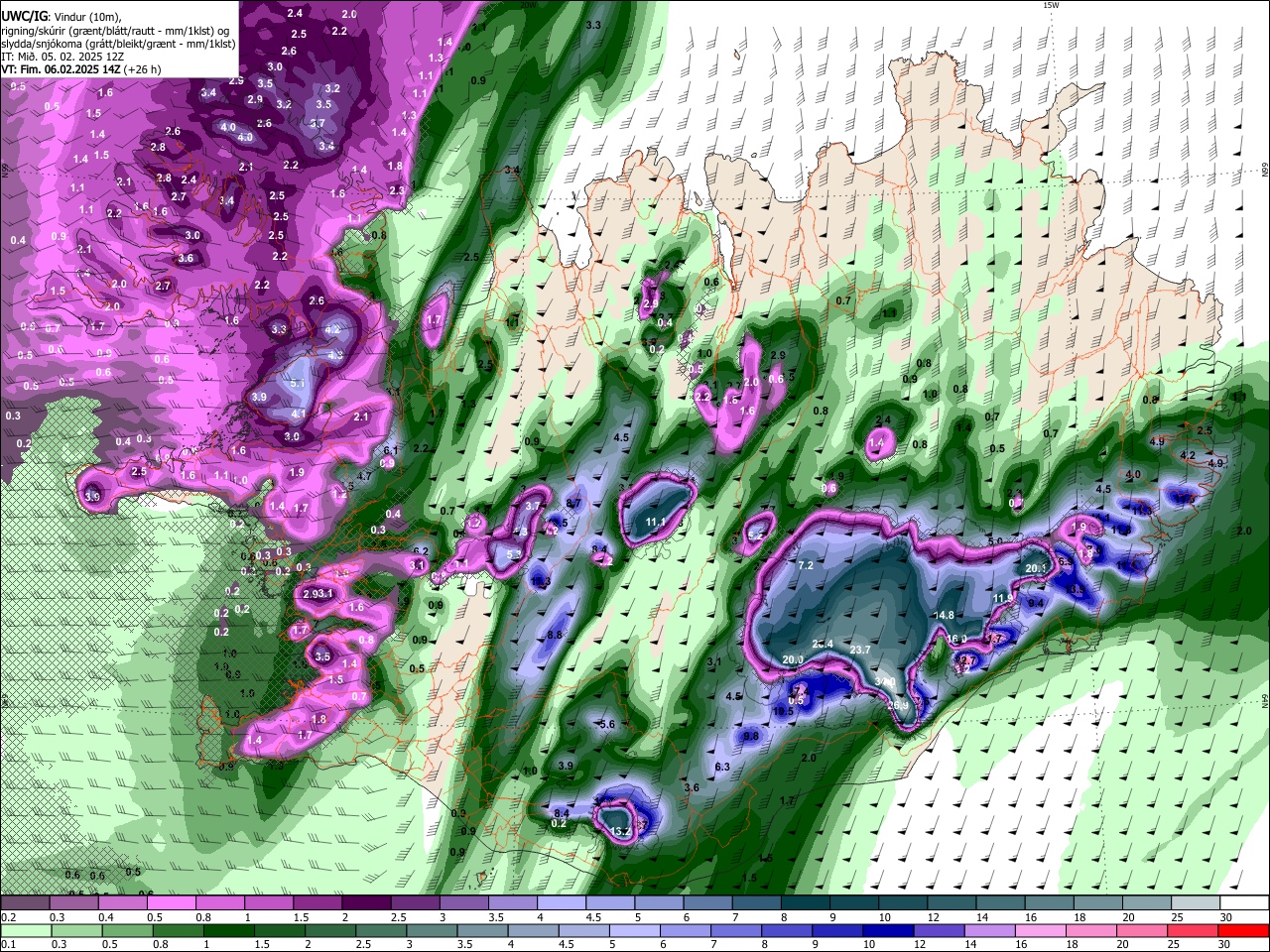
Task: Click the 'UWC/IG: Vindur (10m)' title line
Action: [x=61, y=16]
